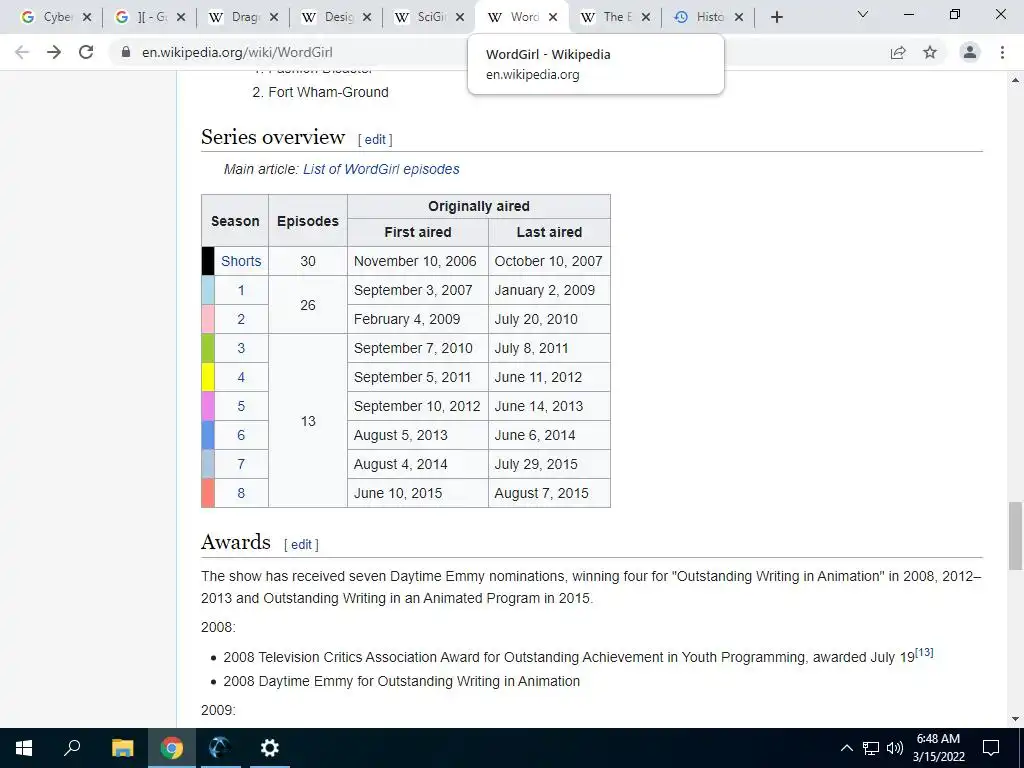Bookmark this page with the star icon
The width and height of the screenshot is (1024, 768).
point(930,52)
